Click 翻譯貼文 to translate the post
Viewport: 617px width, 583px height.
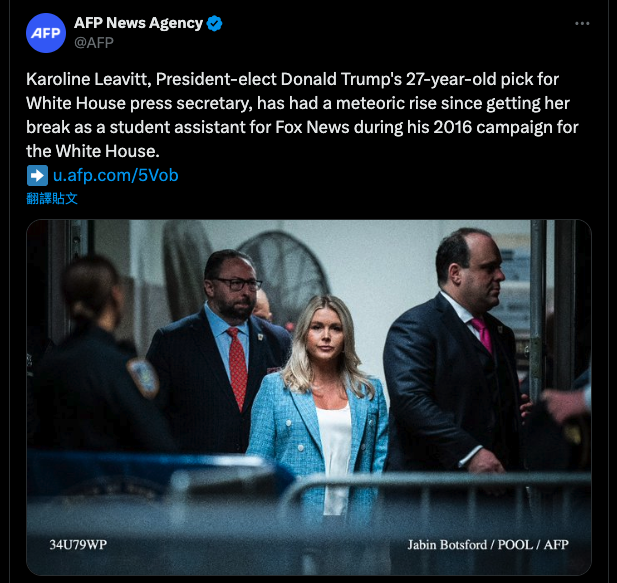coord(52,198)
